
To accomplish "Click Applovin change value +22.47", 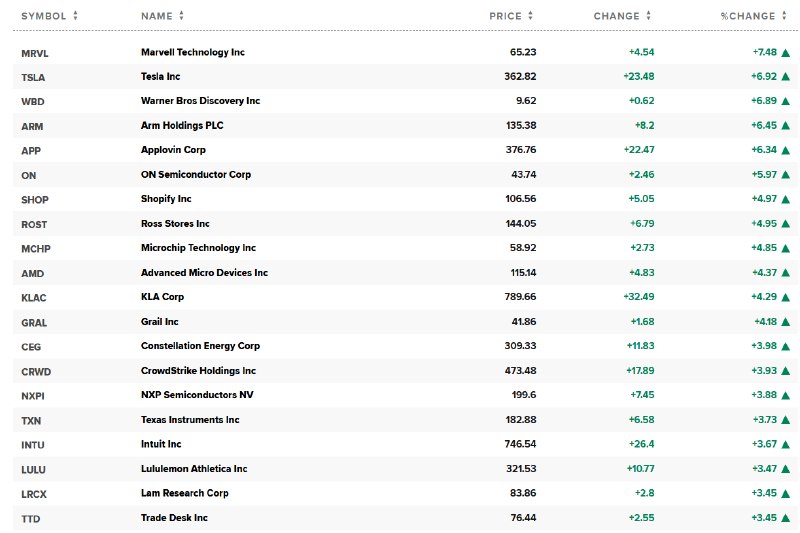I will click(x=639, y=150).
